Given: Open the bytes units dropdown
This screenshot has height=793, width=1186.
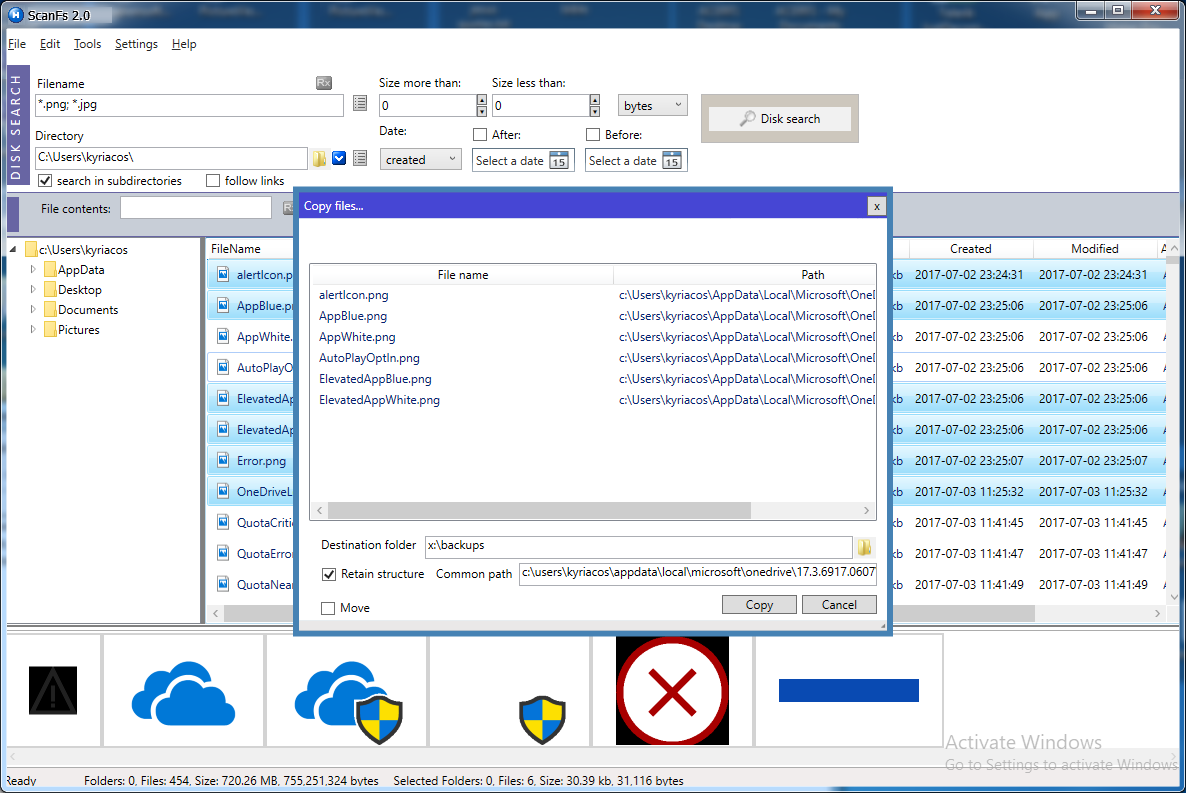Looking at the screenshot, I should pos(652,105).
